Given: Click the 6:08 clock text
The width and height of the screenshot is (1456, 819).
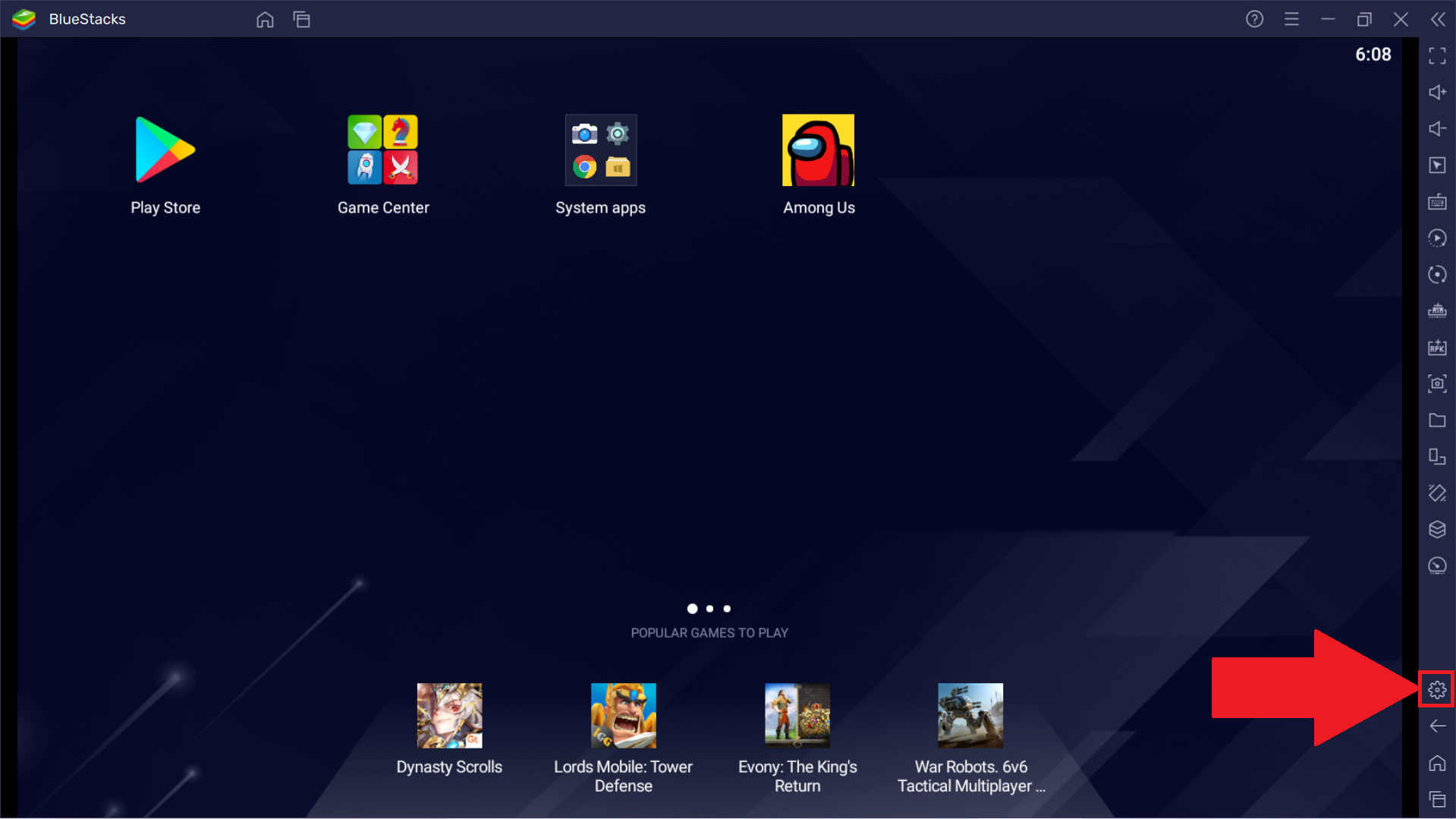Looking at the screenshot, I should (1373, 55).
